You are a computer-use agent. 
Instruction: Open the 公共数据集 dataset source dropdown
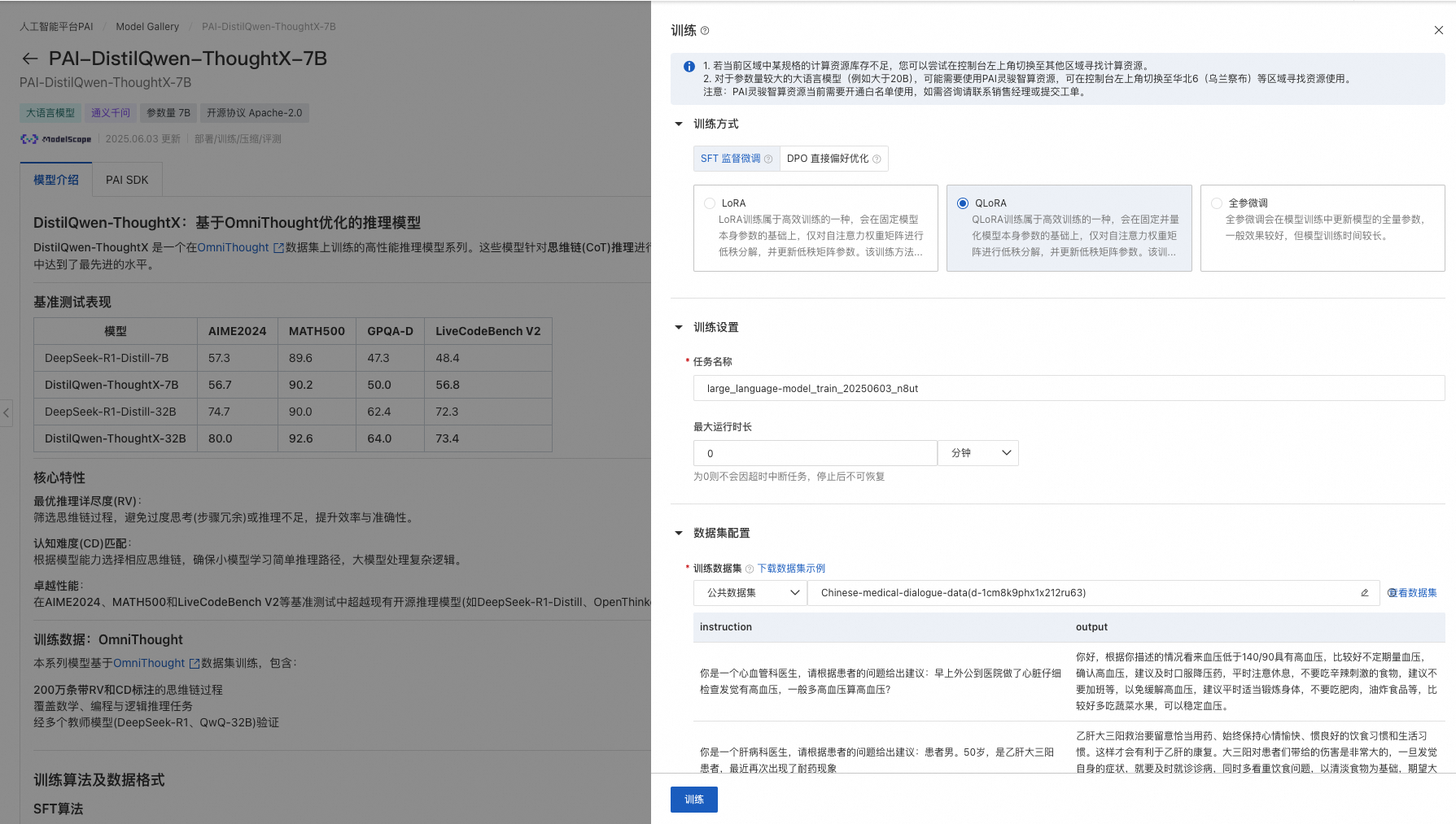749,593
